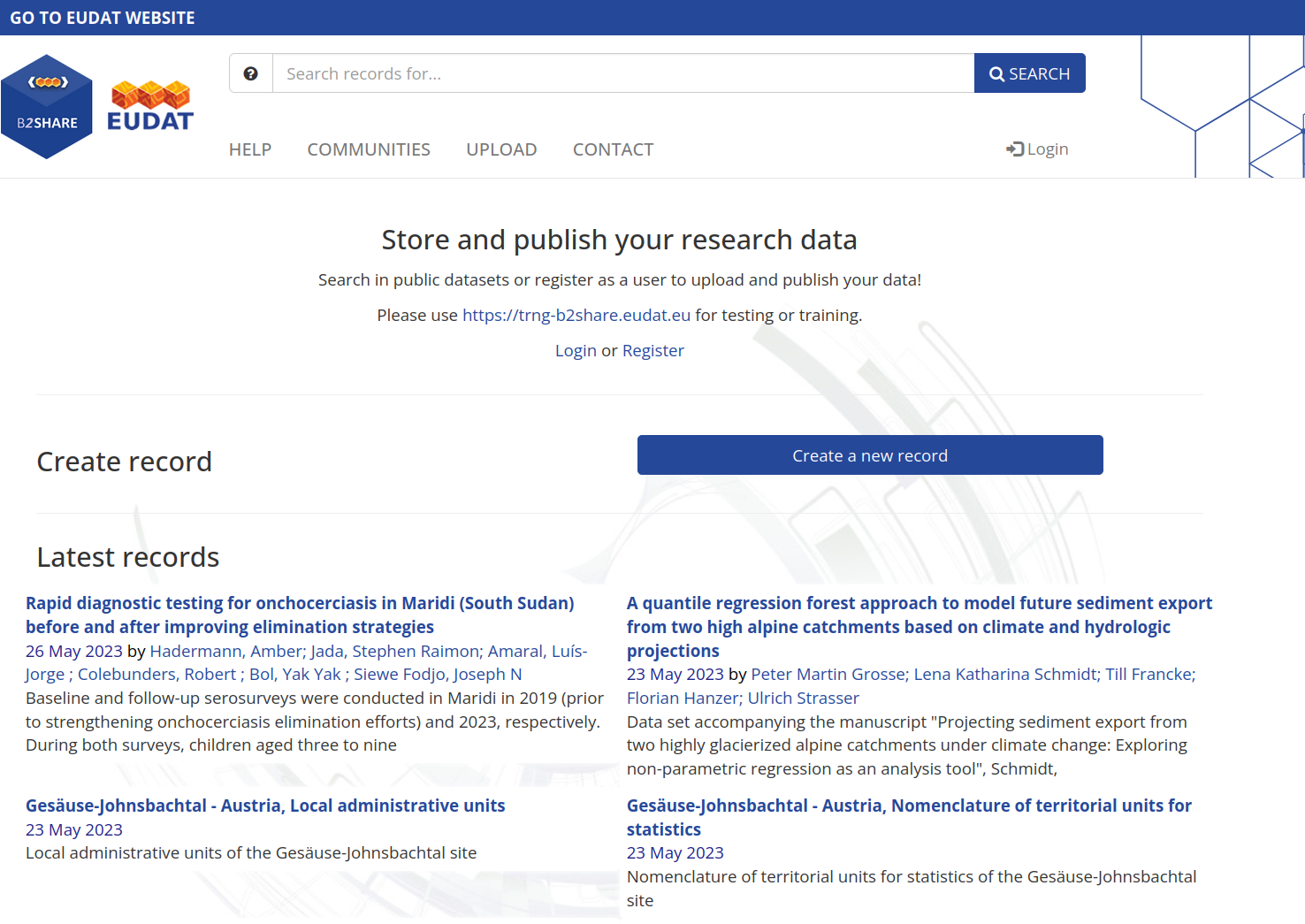Click the EUDAT logo

click(x=150, y=107)
